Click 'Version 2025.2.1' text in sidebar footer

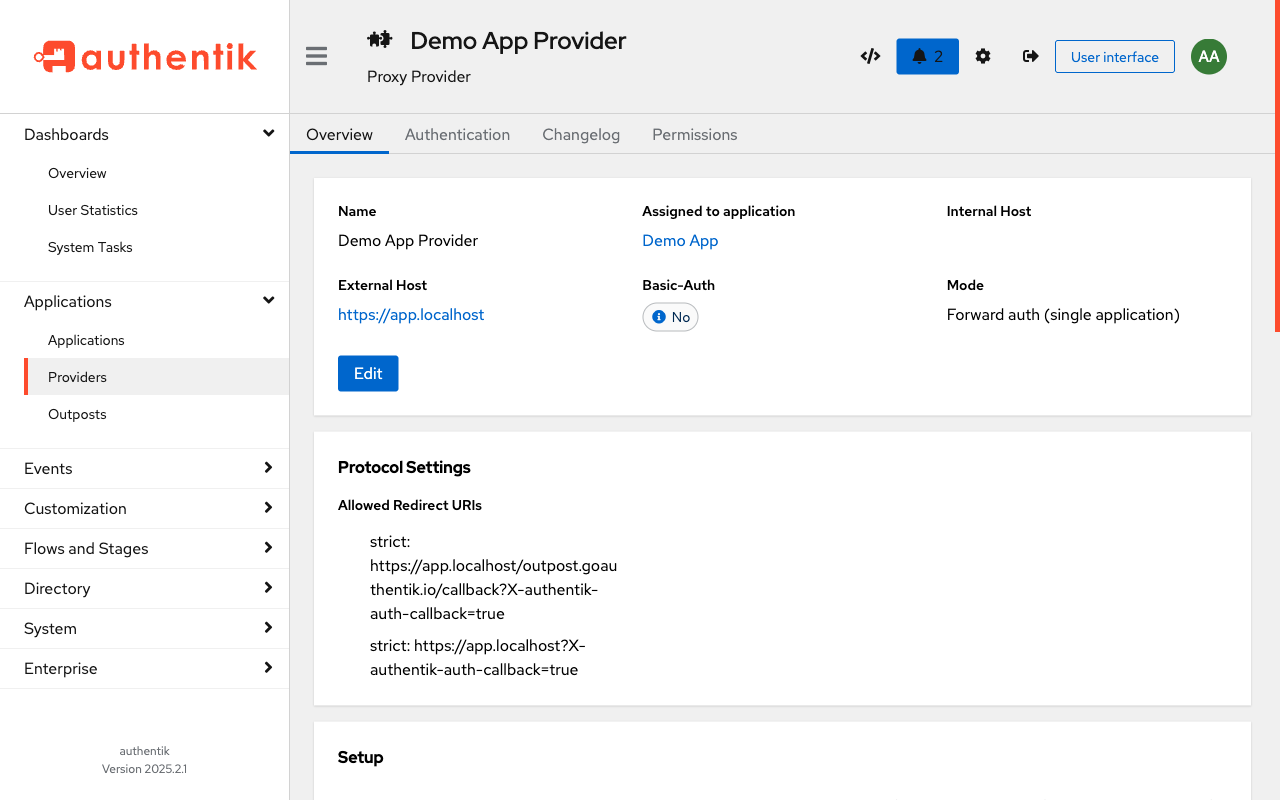144,769
